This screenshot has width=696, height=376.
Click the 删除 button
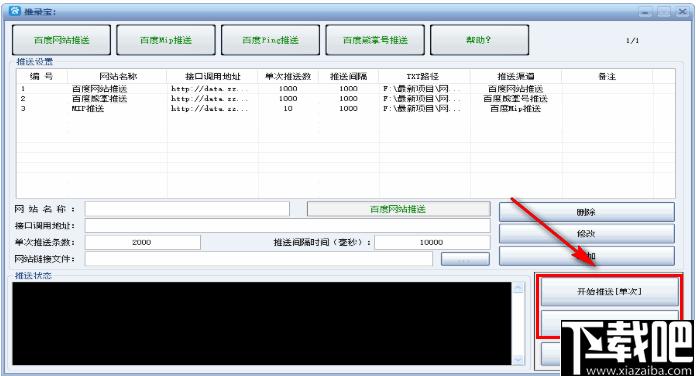coord(586,212)
